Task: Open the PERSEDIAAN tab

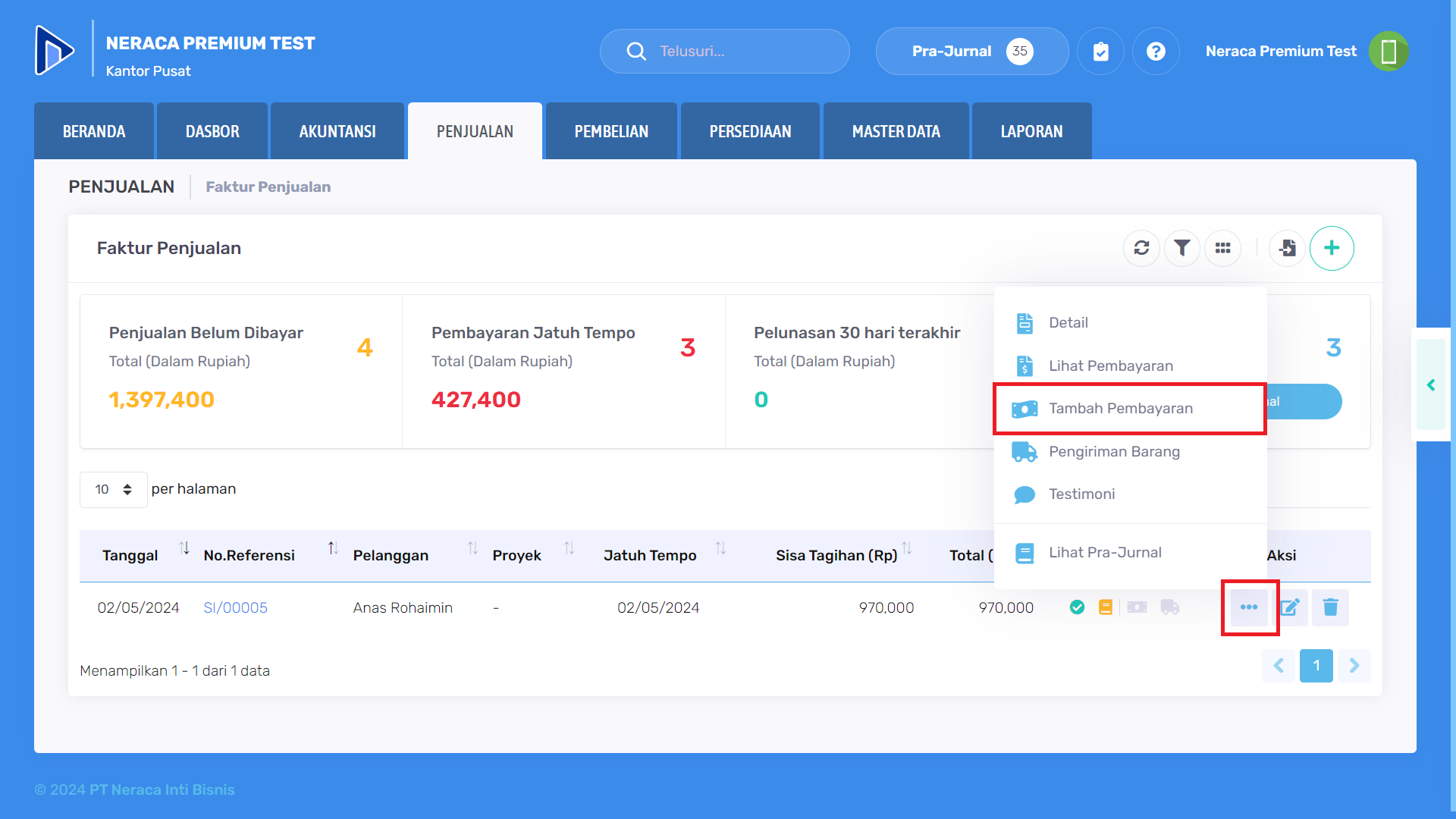Action: point(750,131)
